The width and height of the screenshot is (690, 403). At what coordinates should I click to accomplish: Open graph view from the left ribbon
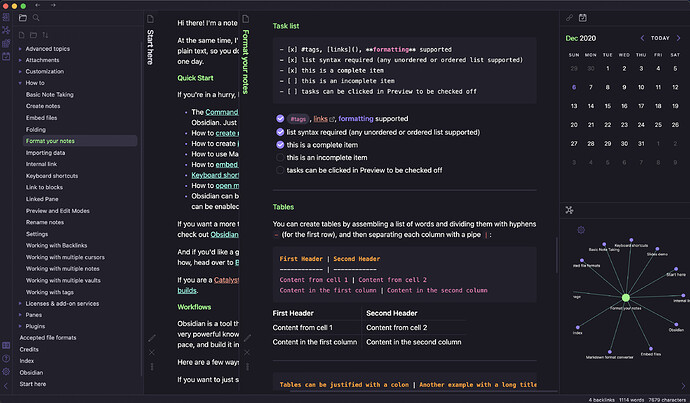point(6,30)
